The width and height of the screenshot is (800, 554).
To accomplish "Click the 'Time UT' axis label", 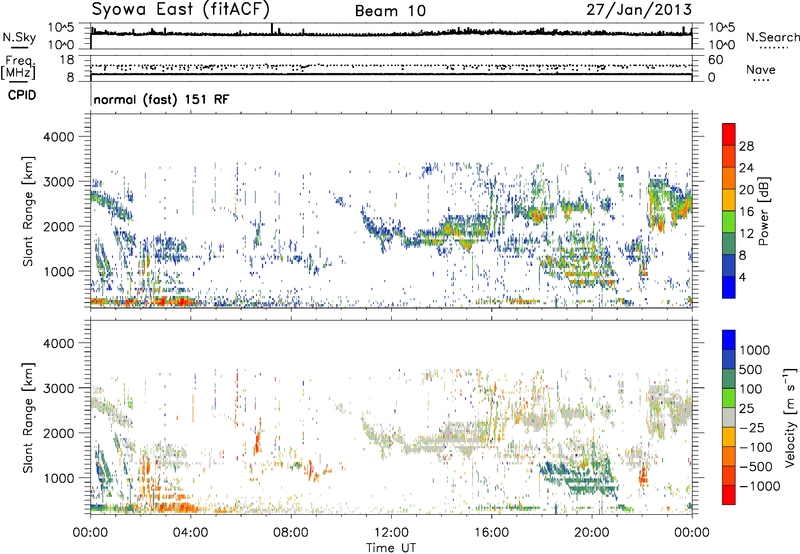I will (391, 548).
